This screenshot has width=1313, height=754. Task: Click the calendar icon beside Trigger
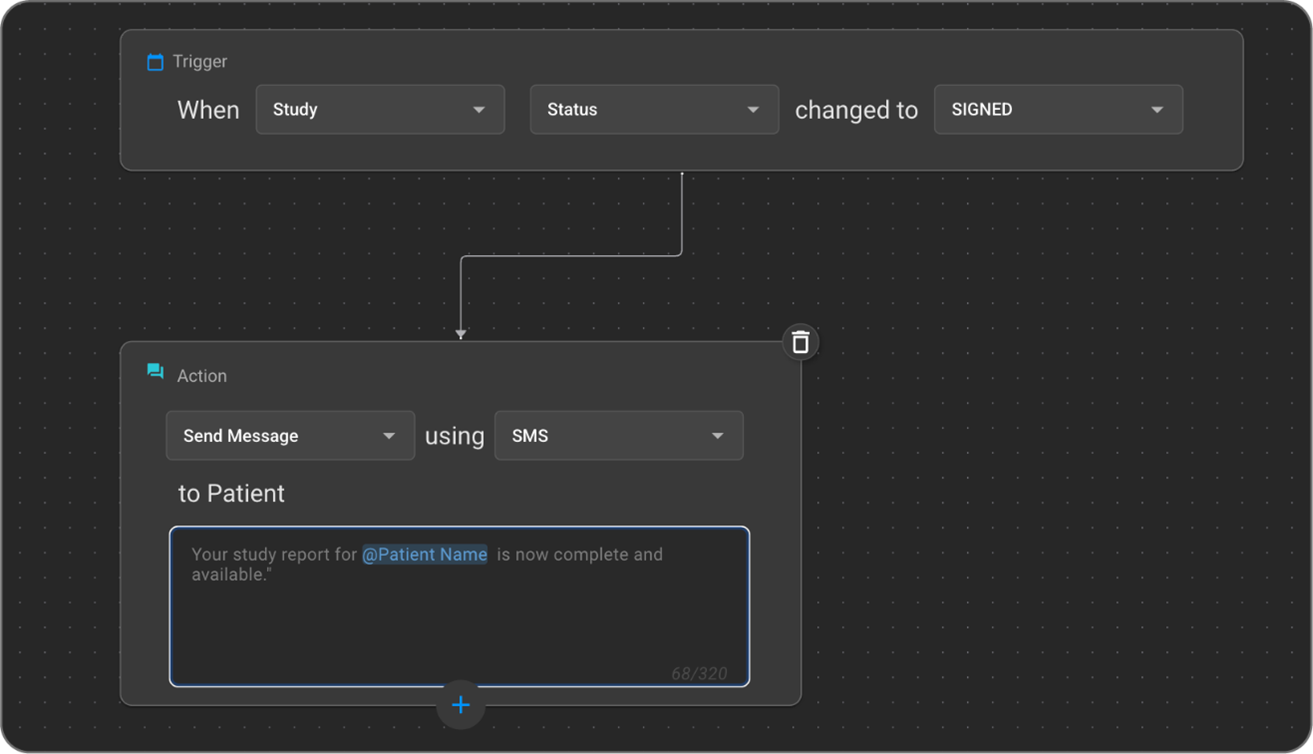click(155, 62)
